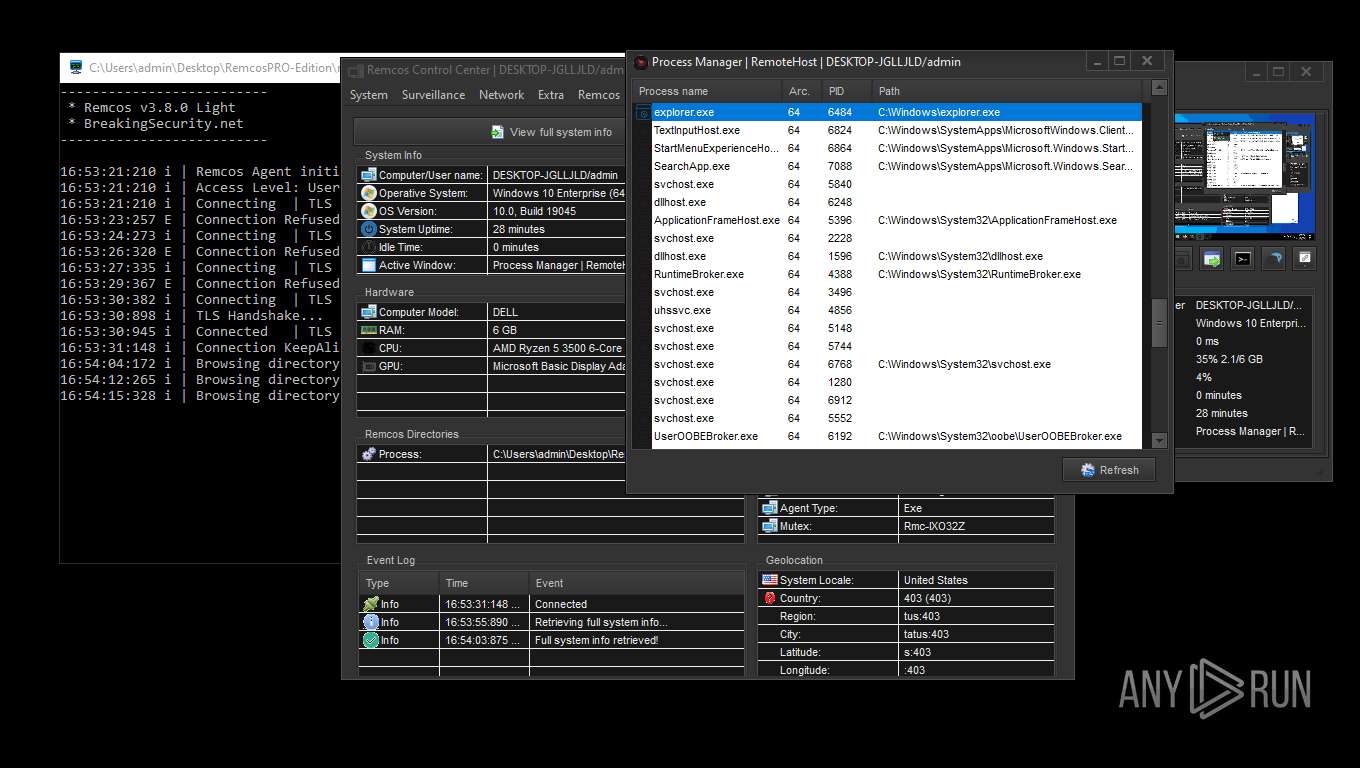Viewport: 1360px width, 768px height.
Task: Click the process list scrollbar thumb
Action: pos(1159,323)
